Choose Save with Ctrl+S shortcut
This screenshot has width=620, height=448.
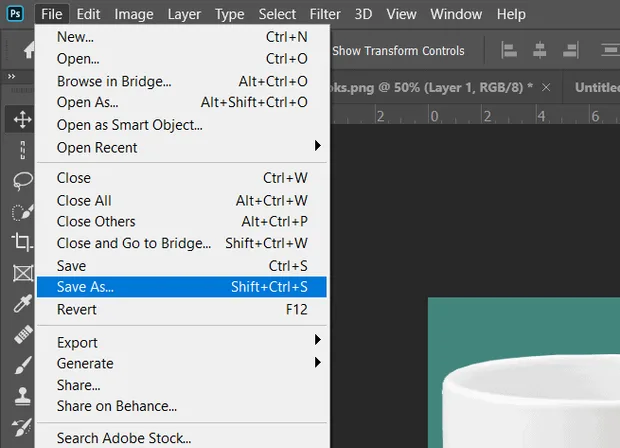182,266
